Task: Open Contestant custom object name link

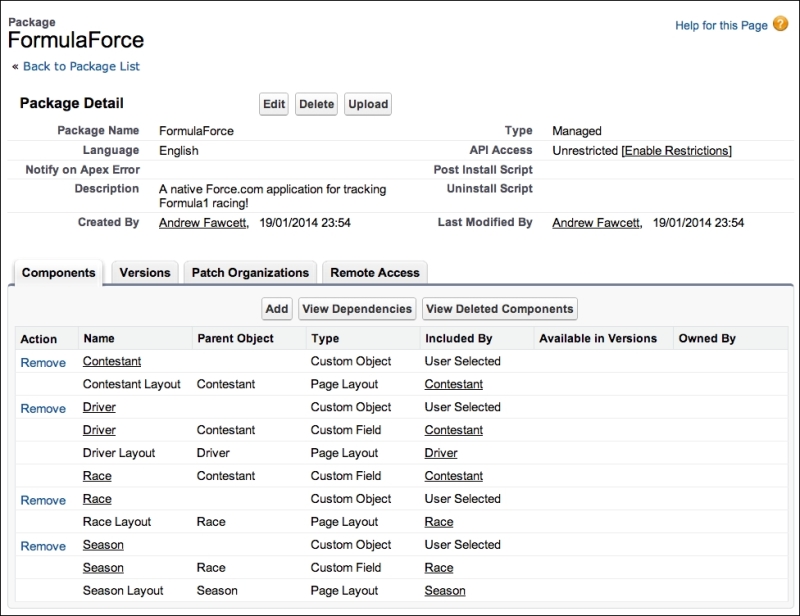Action: [112, 361]
